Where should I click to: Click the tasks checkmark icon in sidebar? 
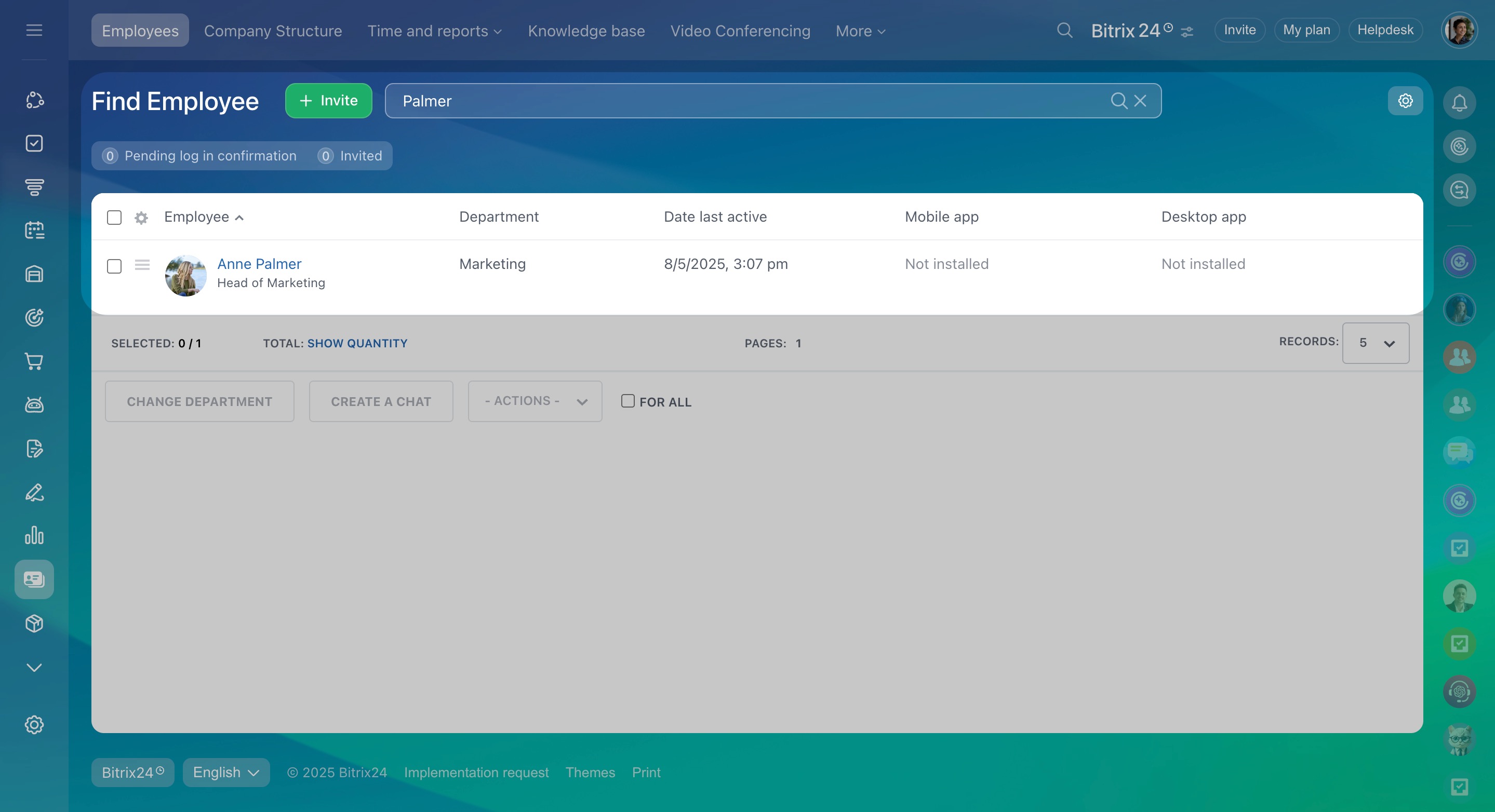[34, 143]
